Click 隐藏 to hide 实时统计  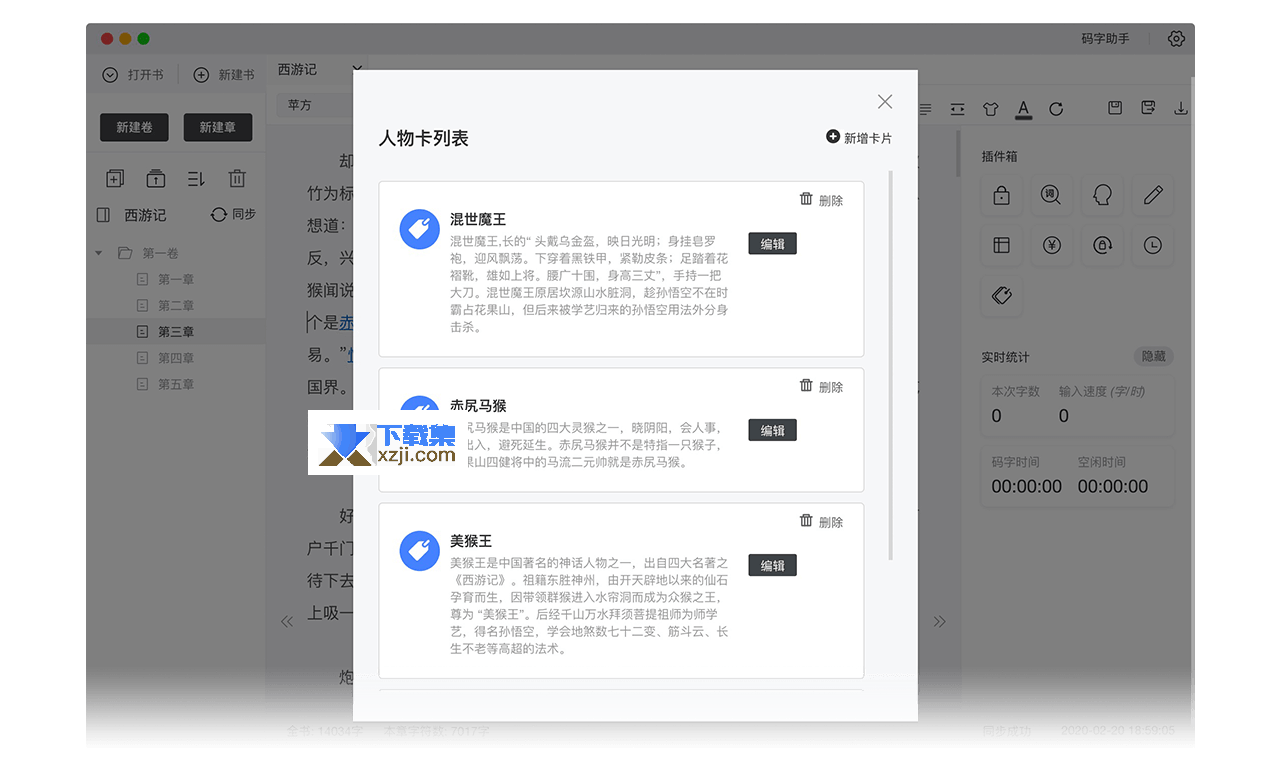coord(1153,356)
